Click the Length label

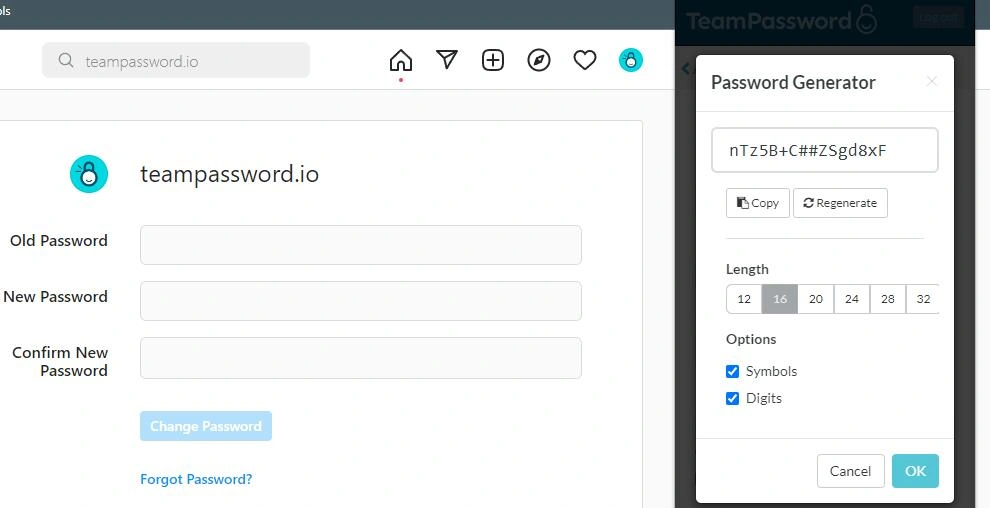click(x=747, y=269)
